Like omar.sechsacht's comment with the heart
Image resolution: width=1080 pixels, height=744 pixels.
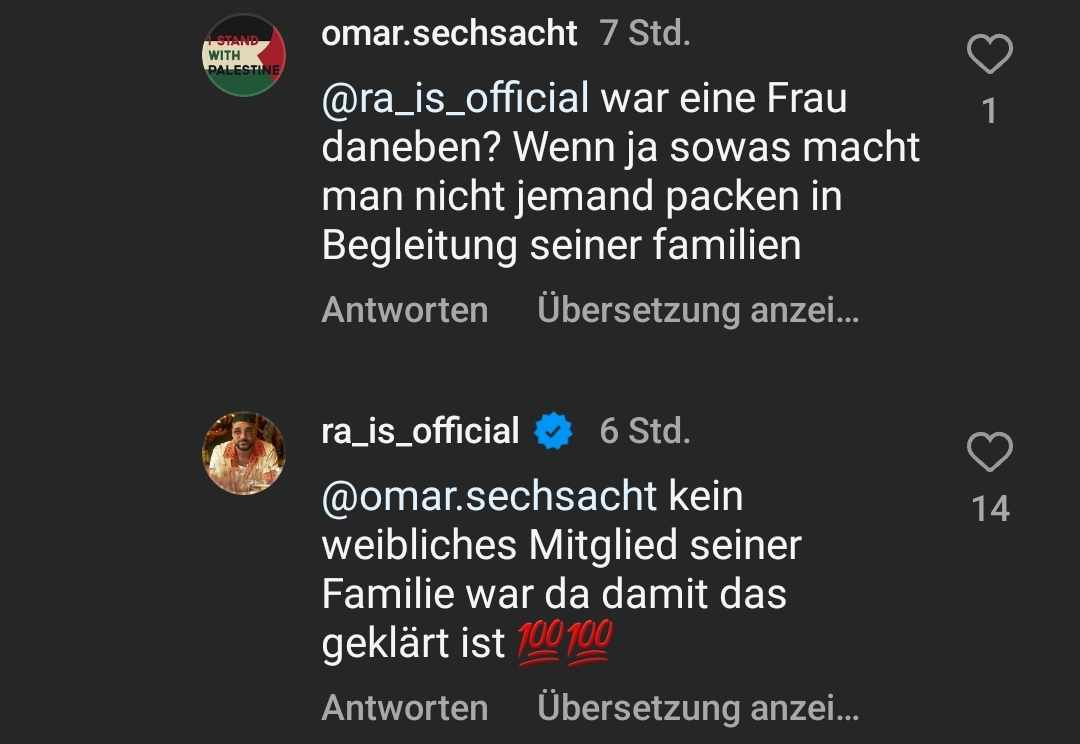[x=990, y=54]
